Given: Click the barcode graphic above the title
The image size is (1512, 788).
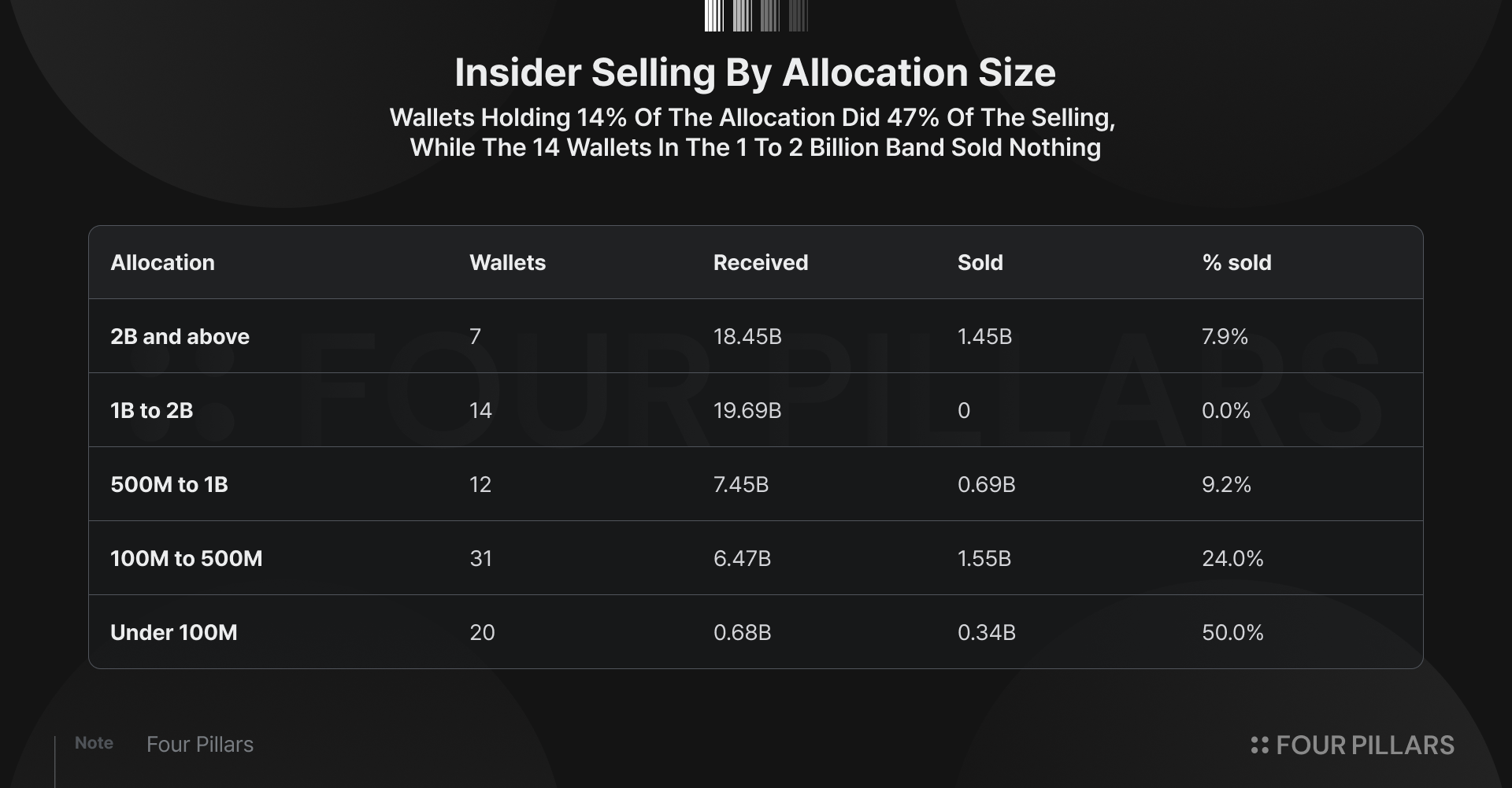Looking at the screenshot, I should tap(756, 16).
